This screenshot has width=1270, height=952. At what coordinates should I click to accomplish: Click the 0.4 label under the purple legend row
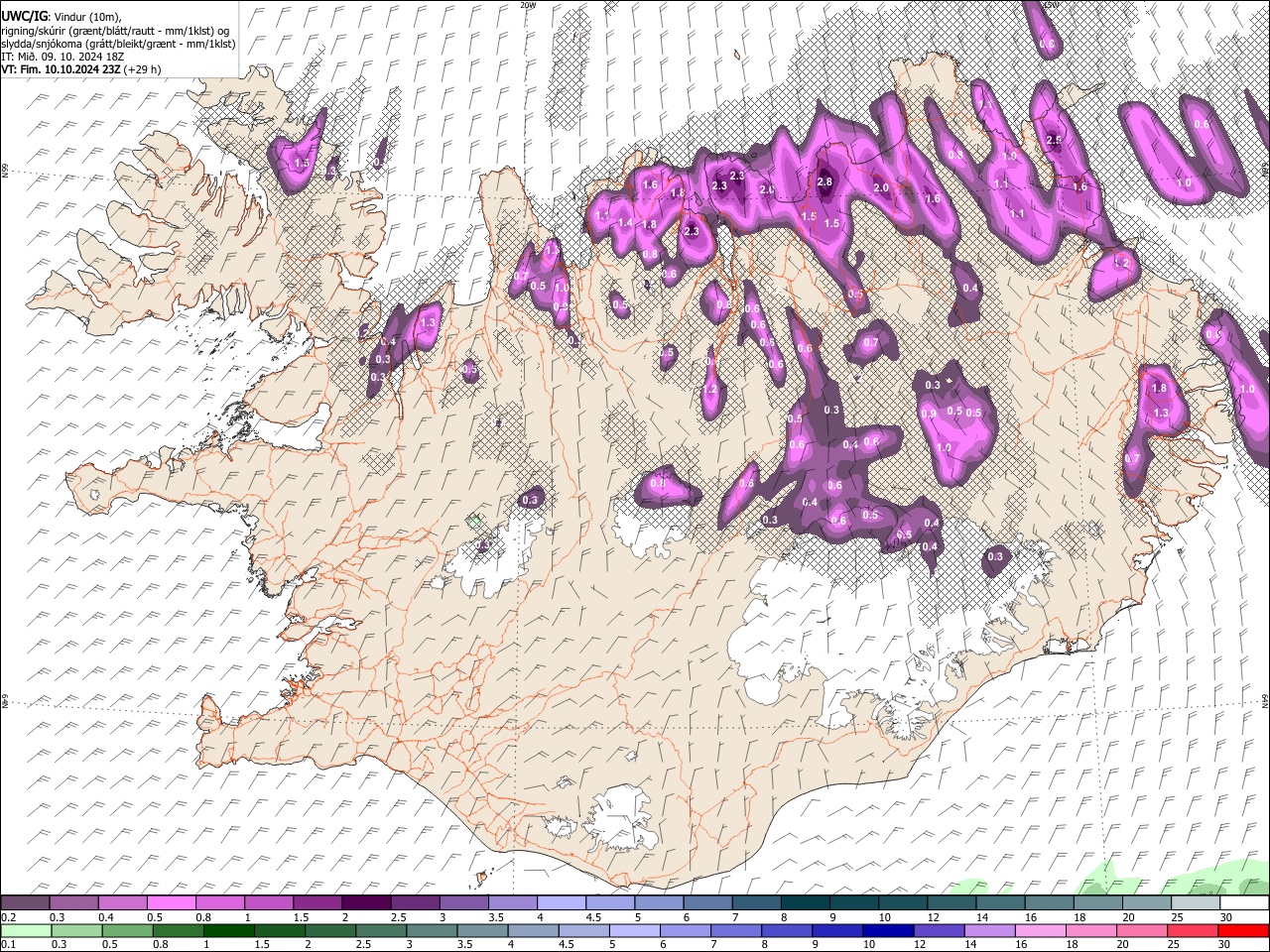pos(106,917)
